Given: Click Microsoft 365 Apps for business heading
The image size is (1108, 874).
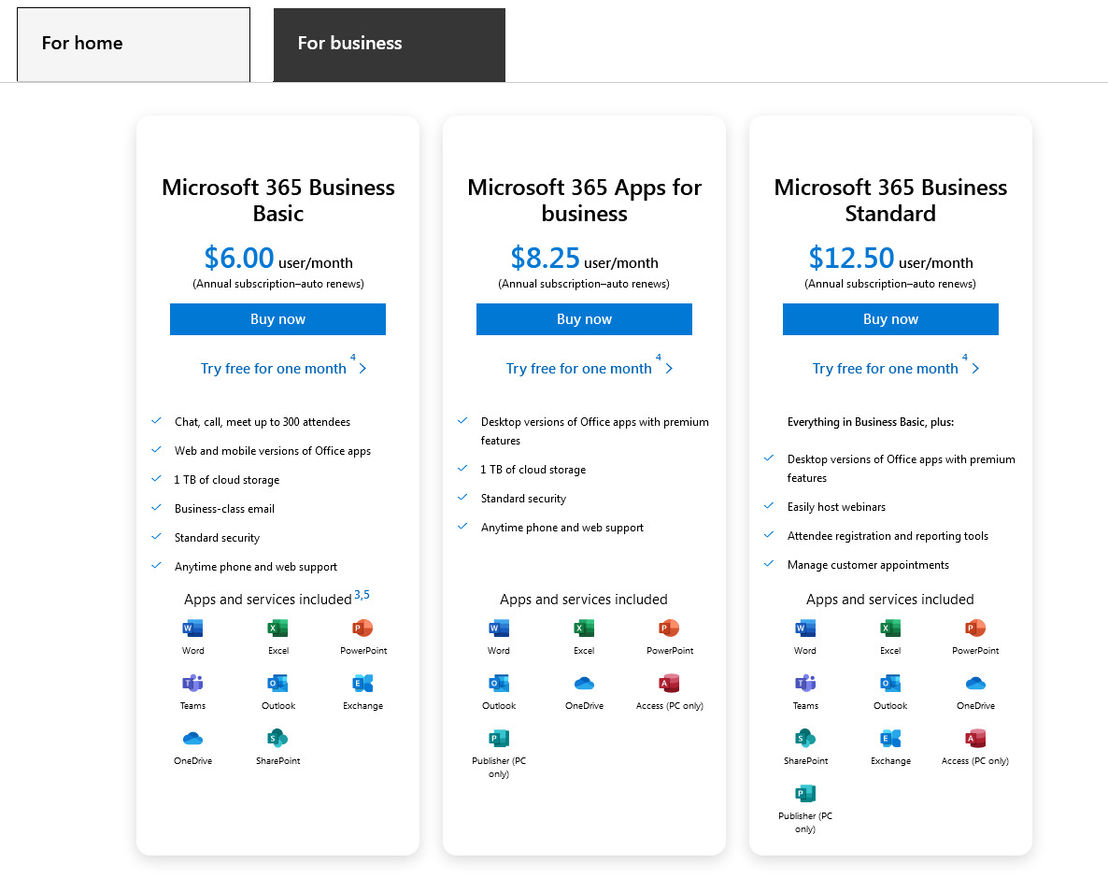Looking at the screenshot, I should click(584, 200).
